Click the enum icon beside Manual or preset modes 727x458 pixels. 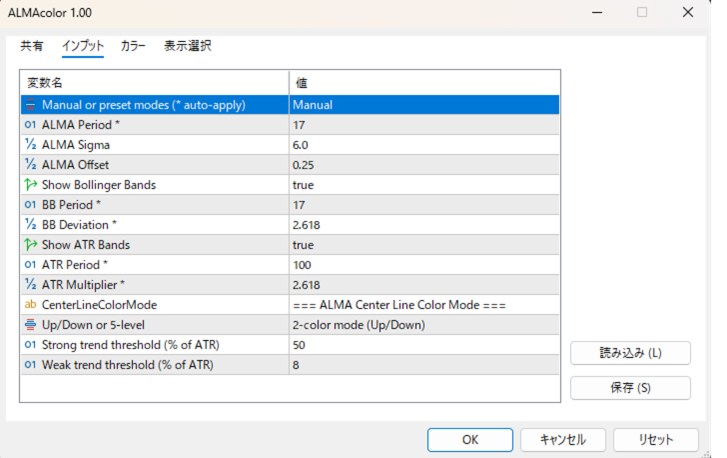click(x=31, y=105)
